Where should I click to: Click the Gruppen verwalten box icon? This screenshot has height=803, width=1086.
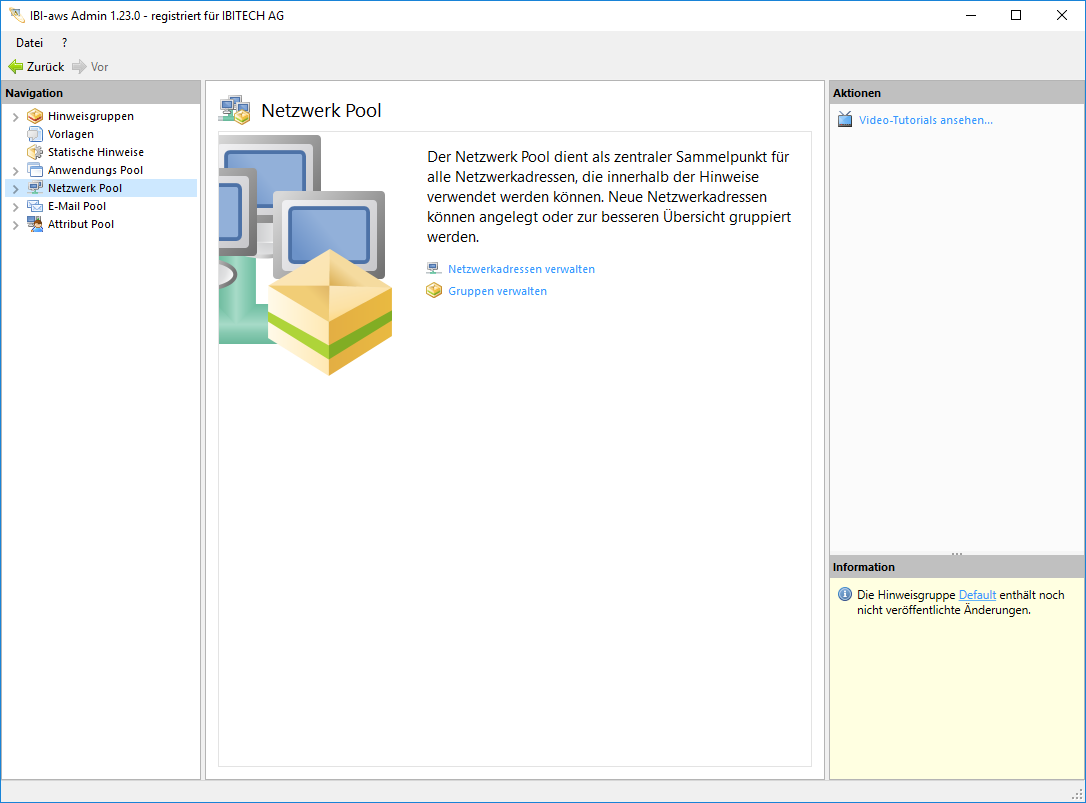(x=434, y=291)
